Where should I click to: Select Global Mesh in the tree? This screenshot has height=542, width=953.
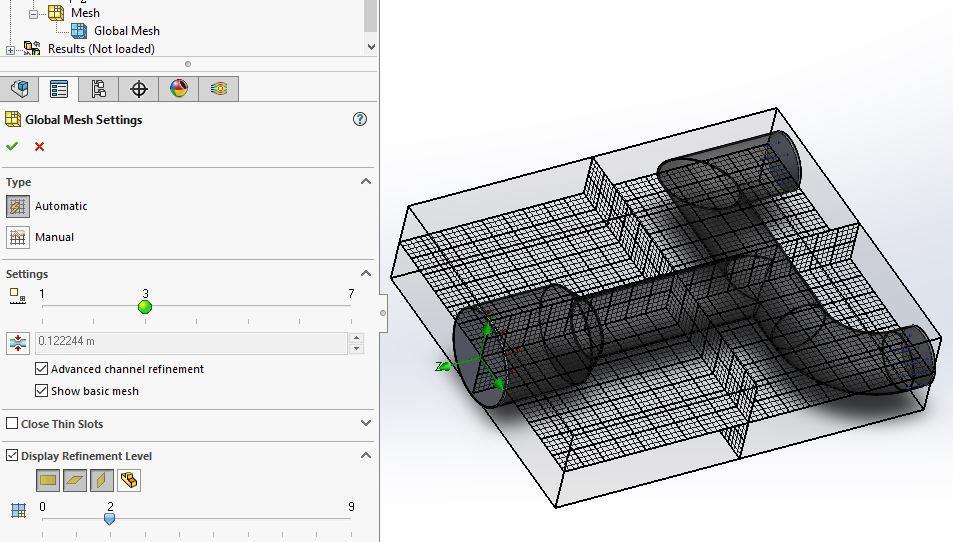point(126,30)
